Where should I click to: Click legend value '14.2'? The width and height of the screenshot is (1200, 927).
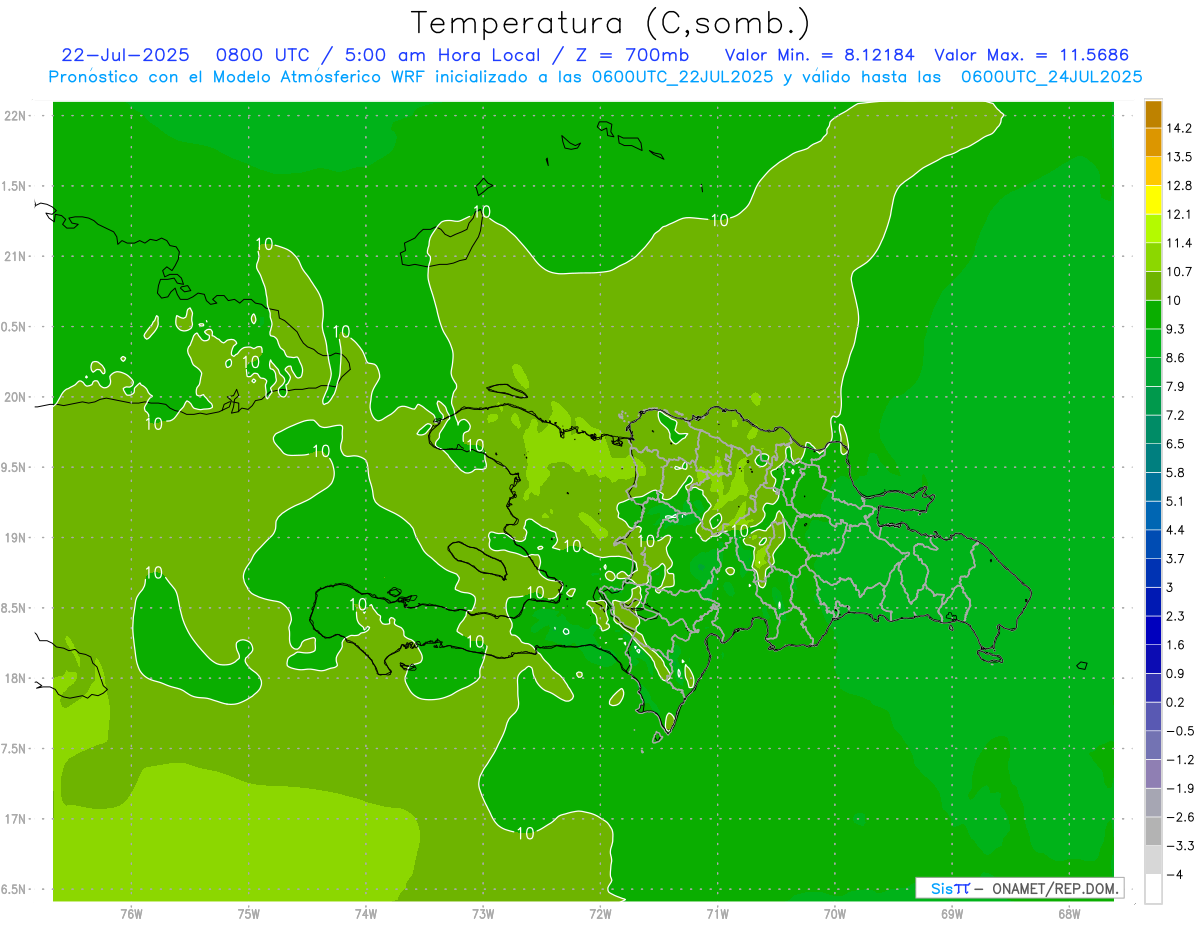coord(1180,128)
